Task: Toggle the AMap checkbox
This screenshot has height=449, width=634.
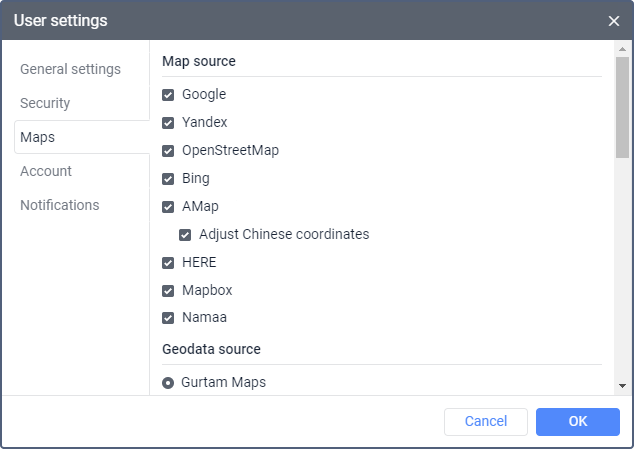Action: click(168, 207)
